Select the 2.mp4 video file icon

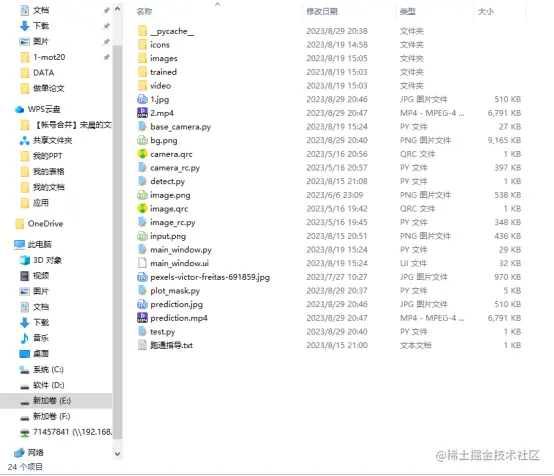[x=142, y=113]
